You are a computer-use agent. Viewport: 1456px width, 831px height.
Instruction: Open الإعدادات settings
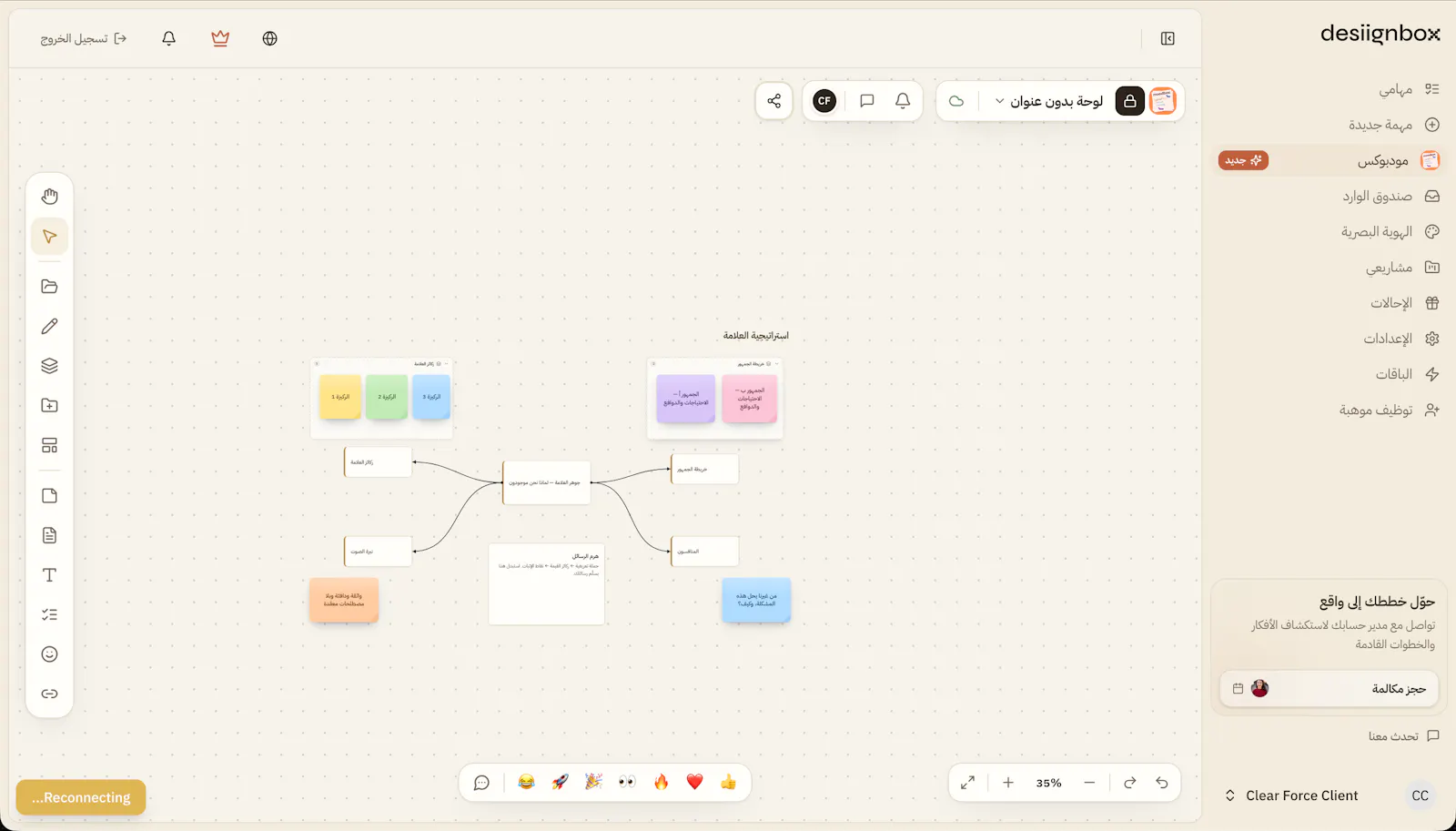point(1401,339)
